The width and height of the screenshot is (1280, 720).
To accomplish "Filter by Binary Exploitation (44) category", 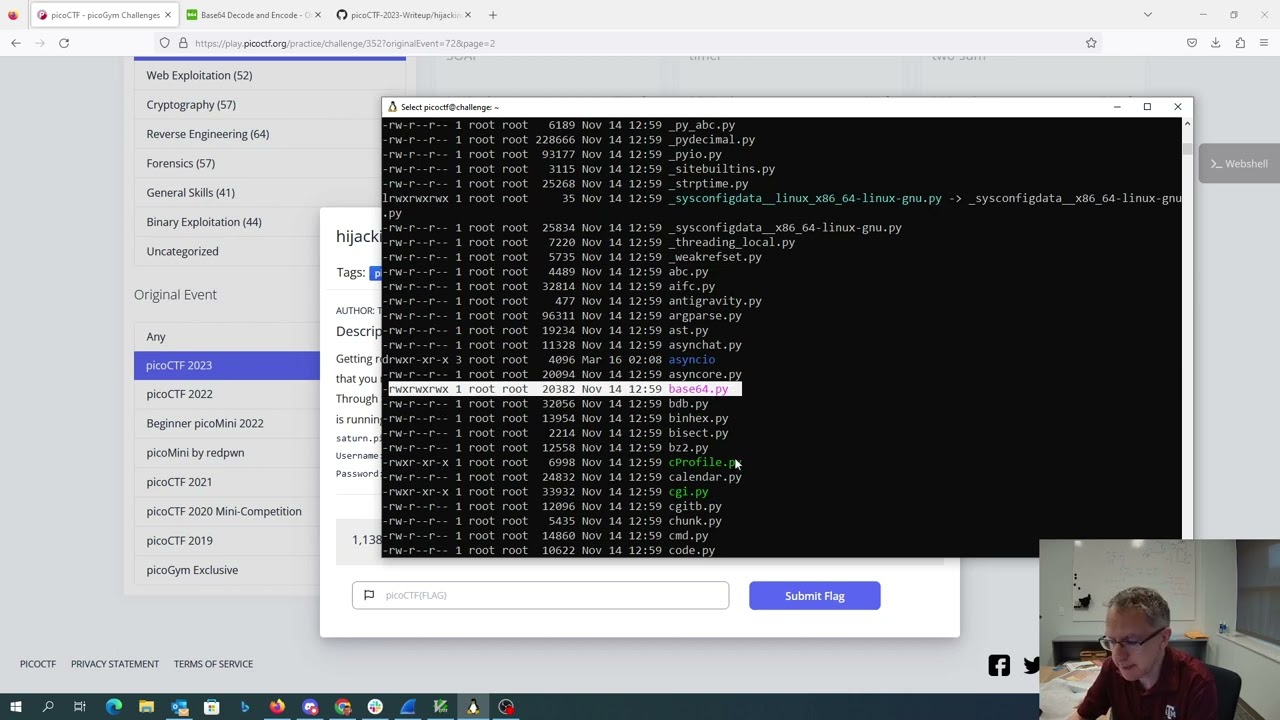I will 203,222.
